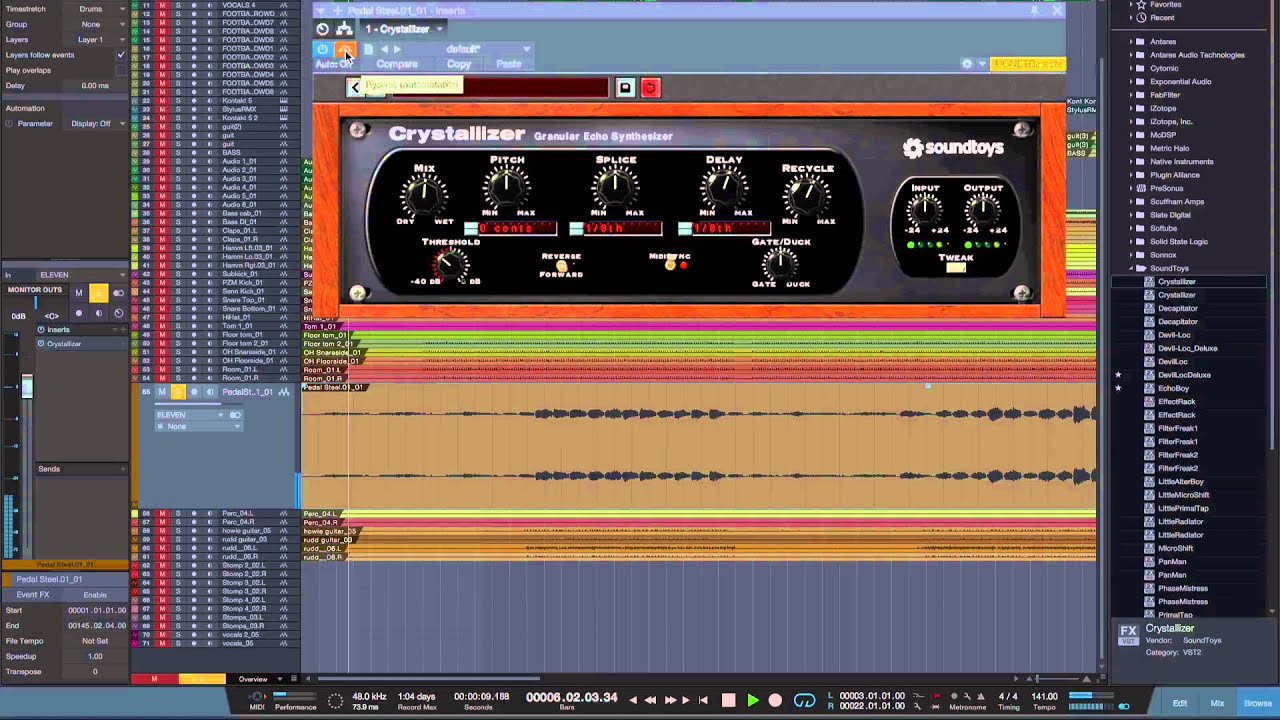Start playback with the green Play button
The height and width of the screenshot is (720, 1280).
[x=753, y=701]
